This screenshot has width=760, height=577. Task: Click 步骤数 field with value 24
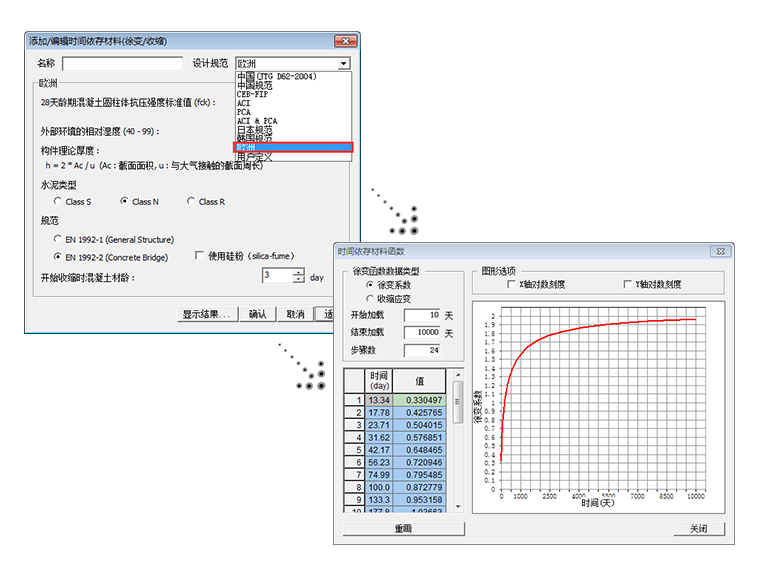point(422,350)
